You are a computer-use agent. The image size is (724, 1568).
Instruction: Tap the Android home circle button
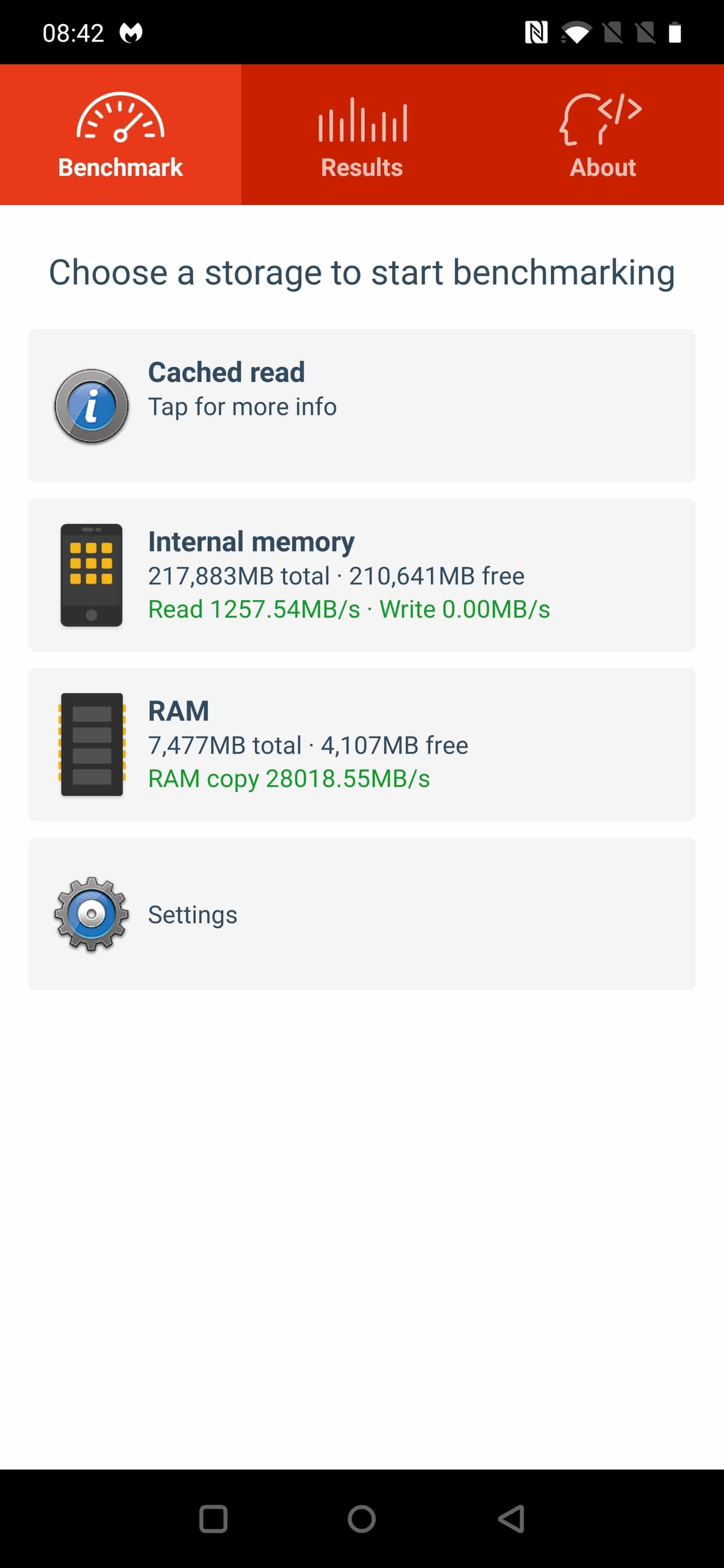361,1519
